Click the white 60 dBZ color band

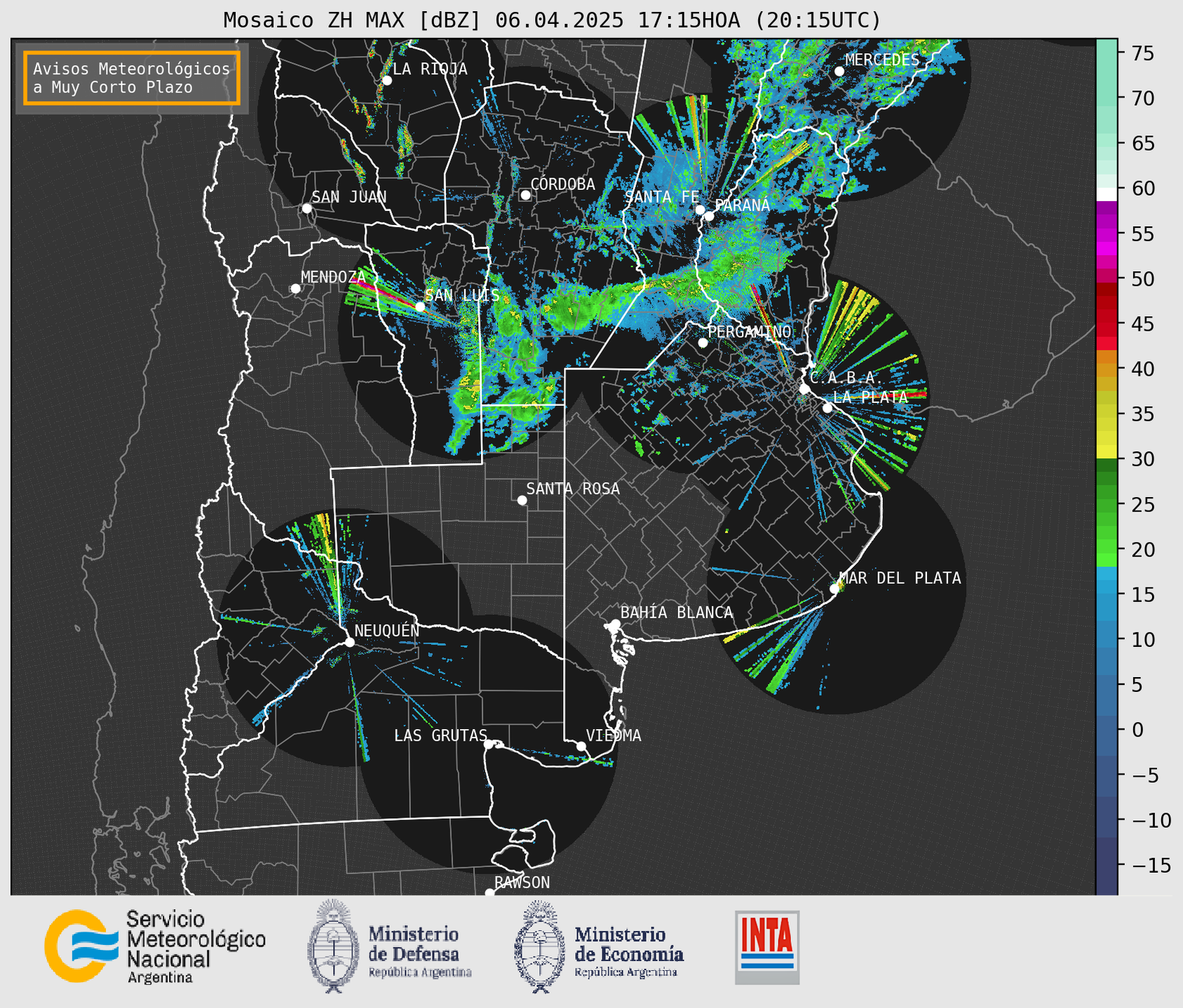coord(1107,193)
